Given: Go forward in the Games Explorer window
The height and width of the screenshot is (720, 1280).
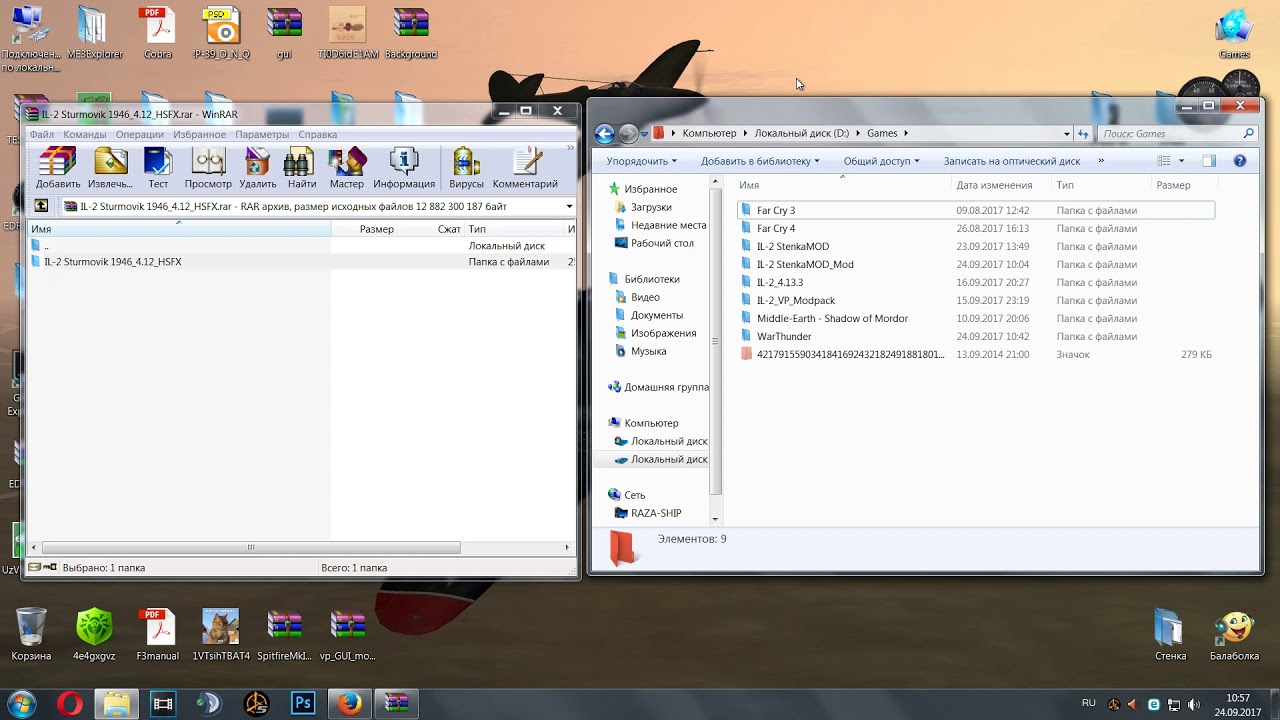Looking at the screenshot, I should pyautogui.click(x=628, y=134).
